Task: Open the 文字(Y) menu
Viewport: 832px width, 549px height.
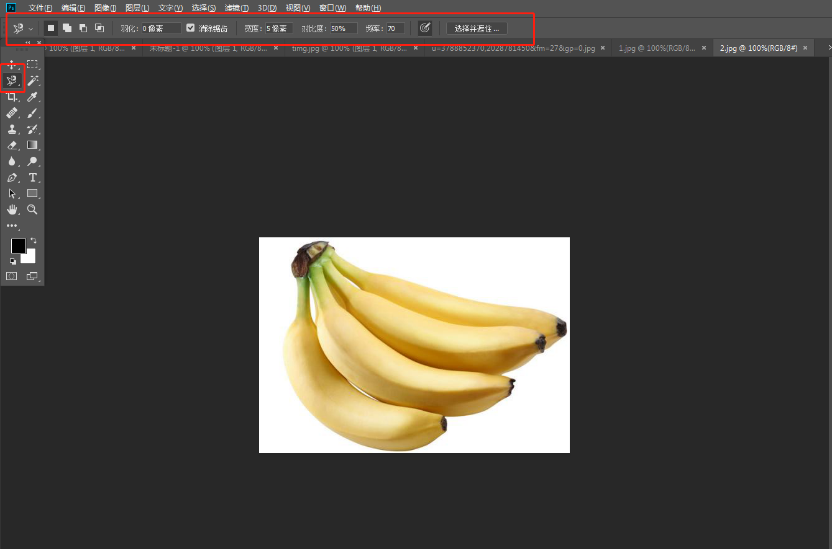Action: coord(170,8)
